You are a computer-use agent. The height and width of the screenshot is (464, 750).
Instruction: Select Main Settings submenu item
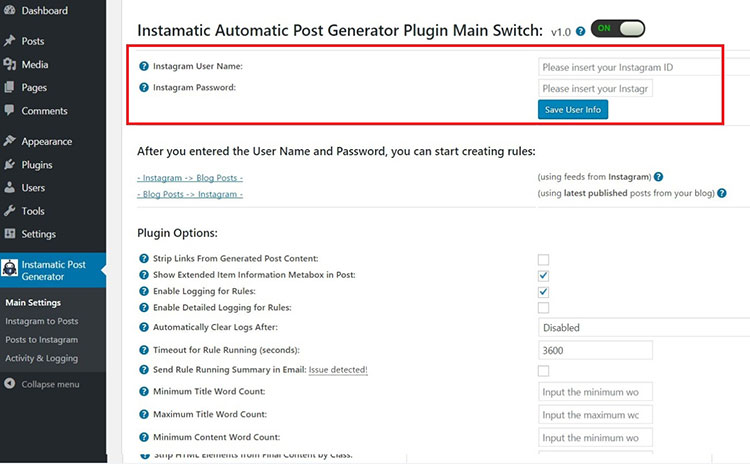(x=33, y=302)
